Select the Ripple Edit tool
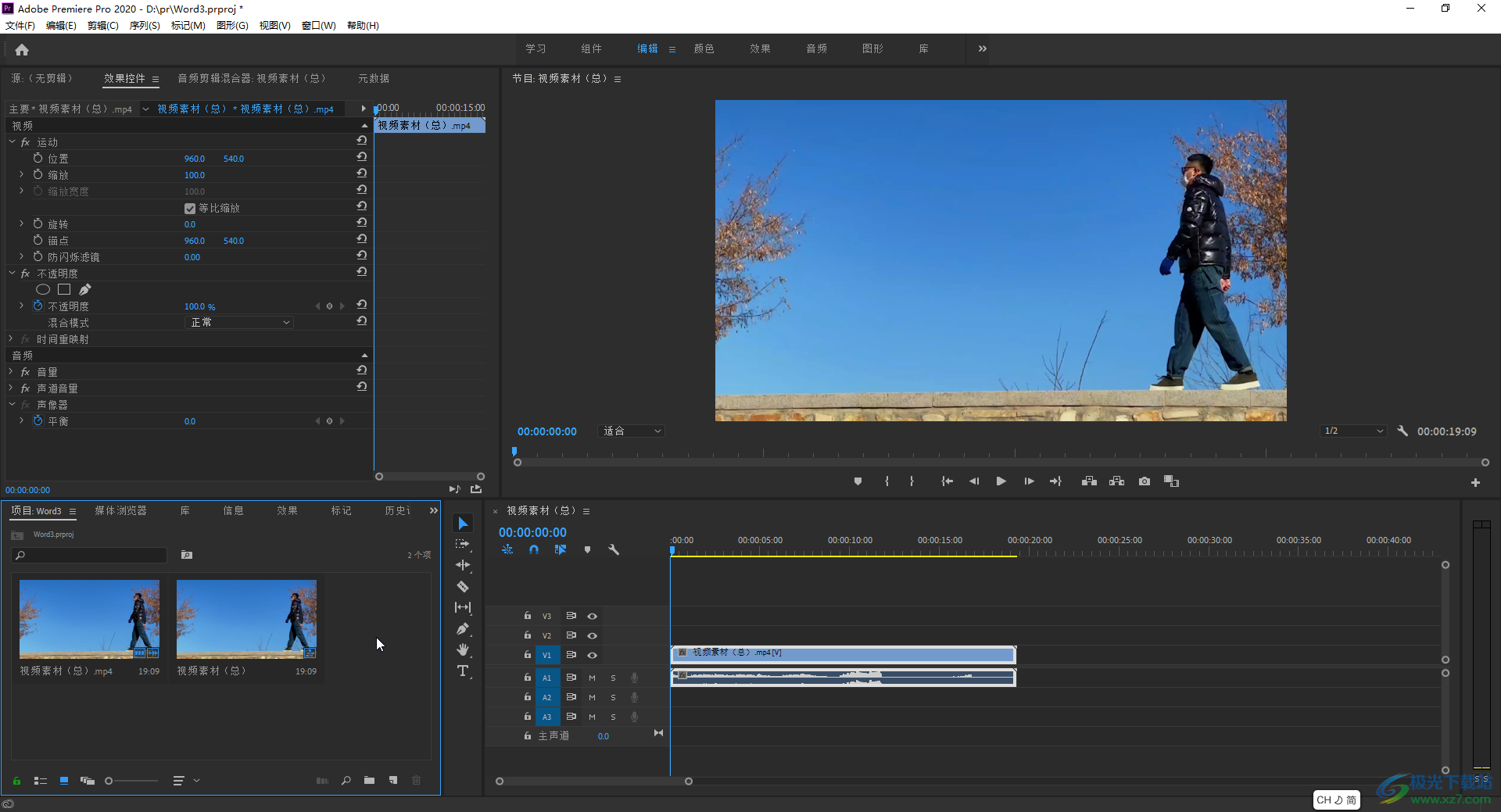The image size is (1501, 812). click(x=463, y=565)
